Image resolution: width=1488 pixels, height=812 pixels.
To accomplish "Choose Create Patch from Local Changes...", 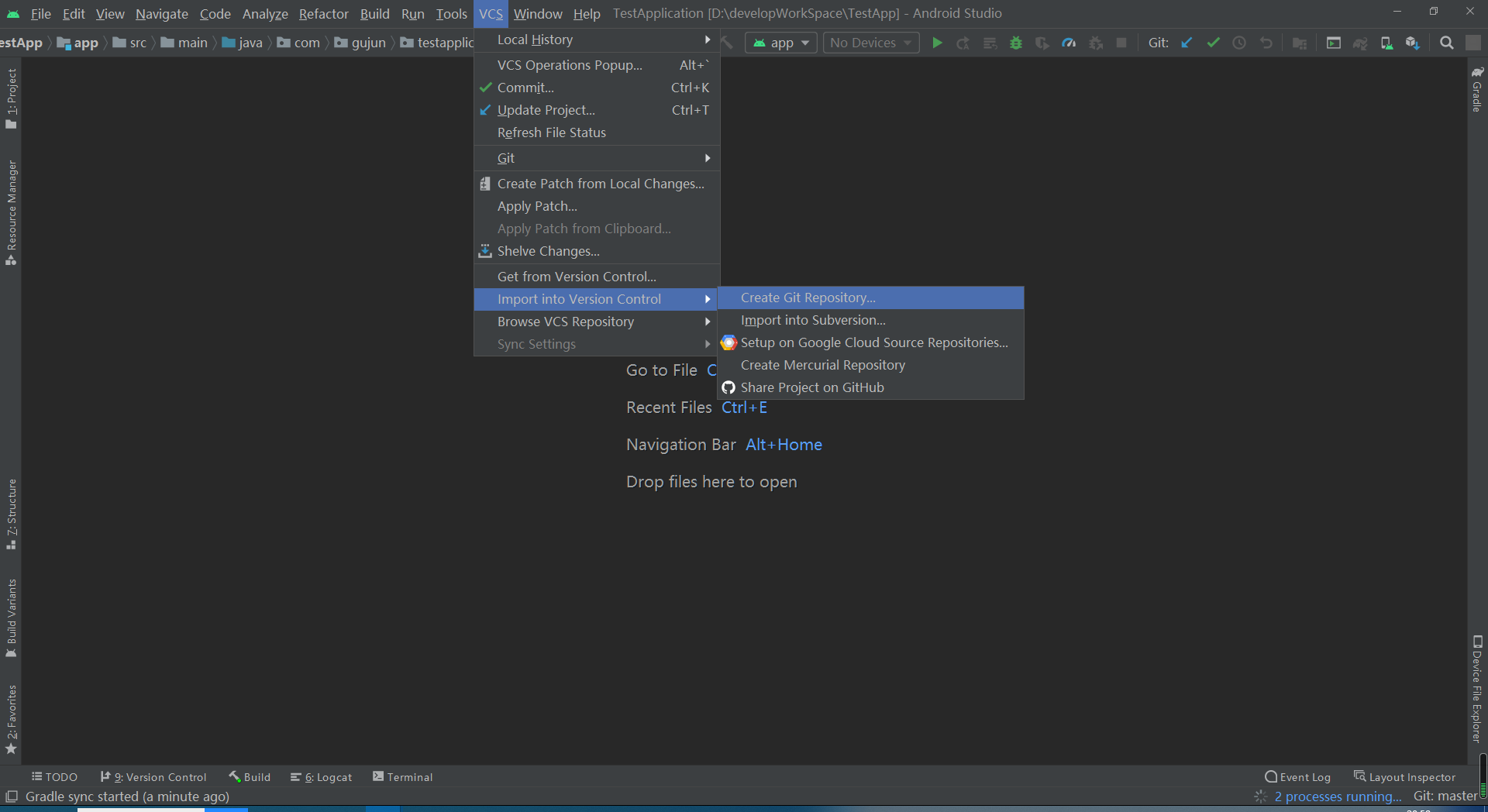I will coord(597,184).
